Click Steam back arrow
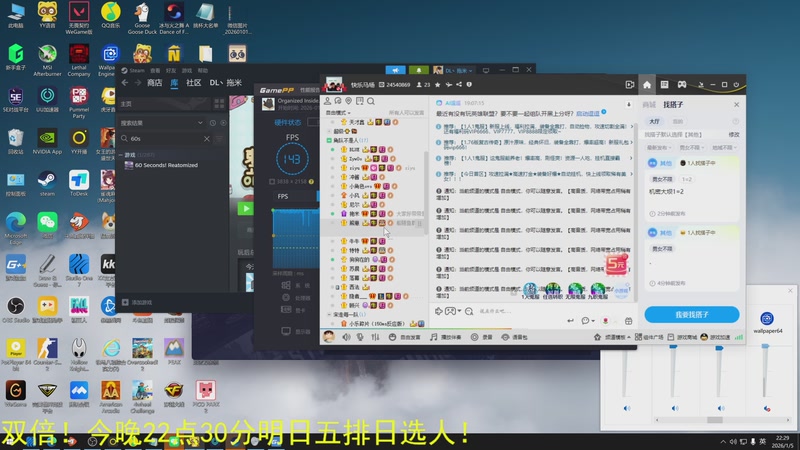The image size is (800, 450). pos(125,83)
